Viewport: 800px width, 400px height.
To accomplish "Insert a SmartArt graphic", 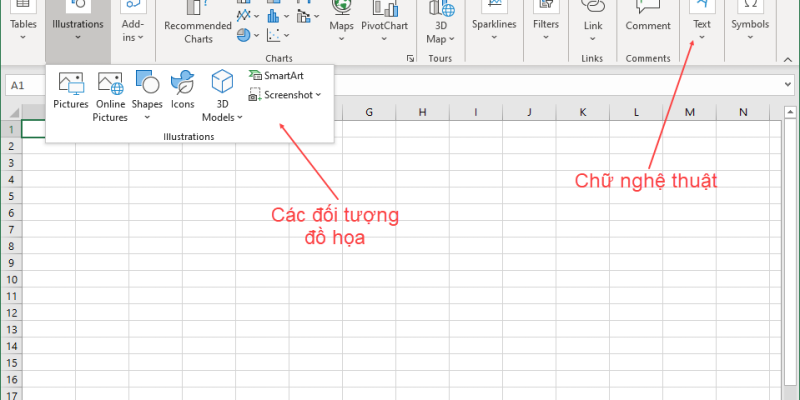I will point(277,76).
